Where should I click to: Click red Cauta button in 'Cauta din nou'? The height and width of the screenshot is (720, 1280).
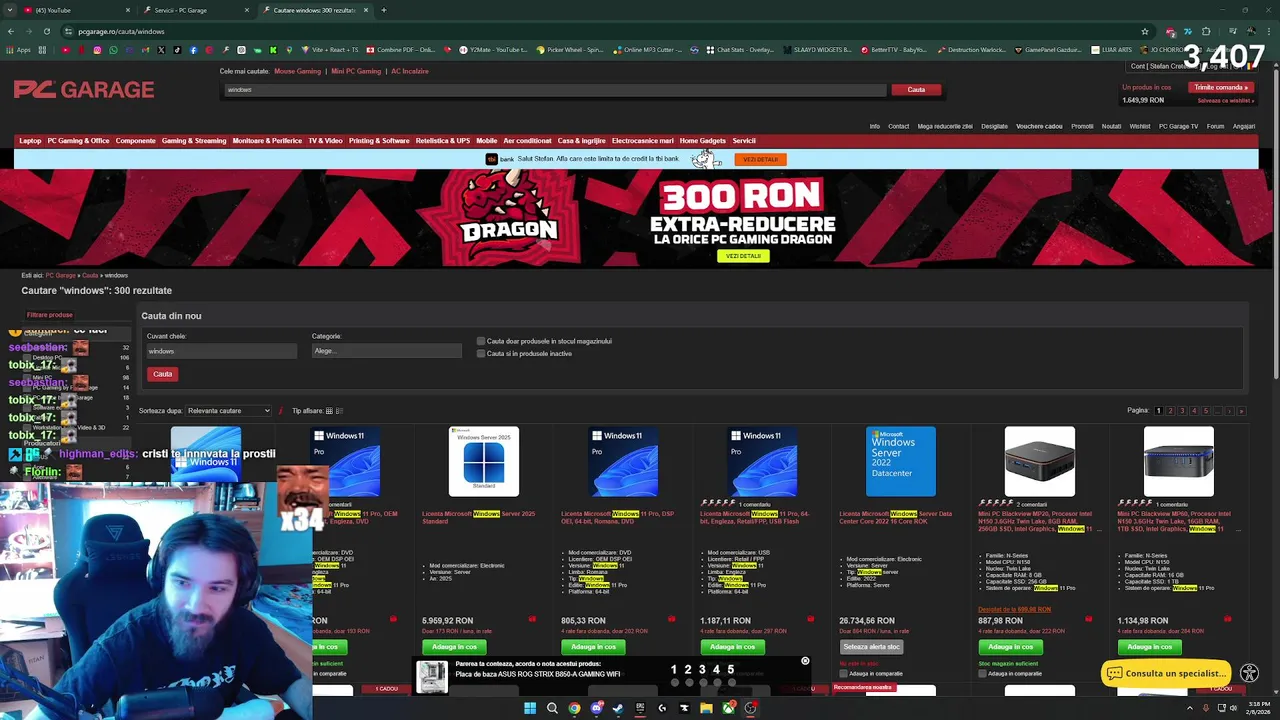(x=163, y=374)
